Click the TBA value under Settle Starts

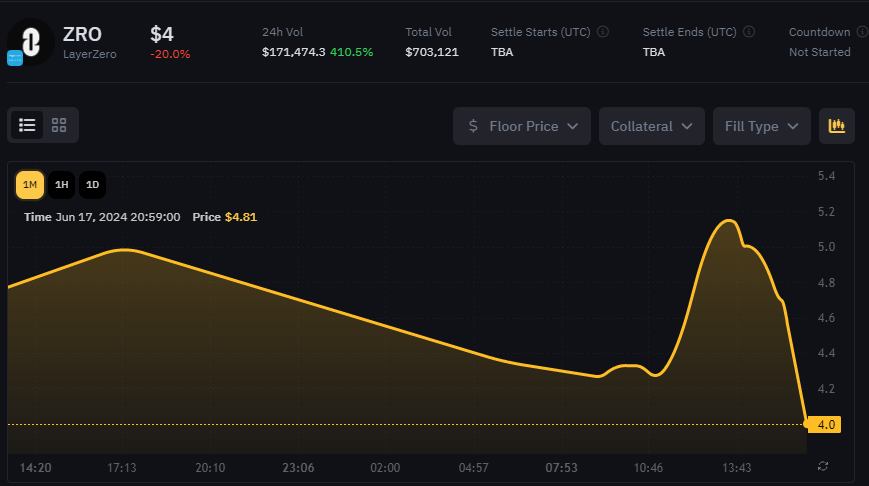[502, 52]
